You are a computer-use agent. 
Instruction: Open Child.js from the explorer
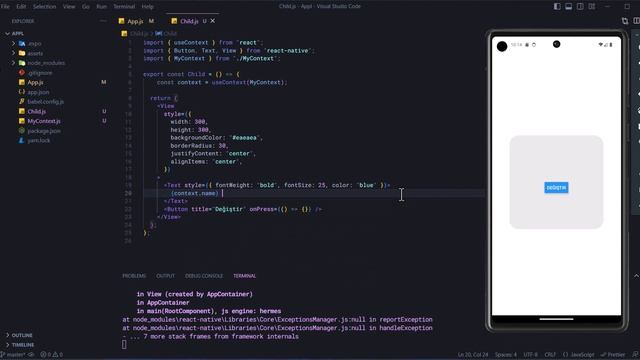click(x=36, y=111)
